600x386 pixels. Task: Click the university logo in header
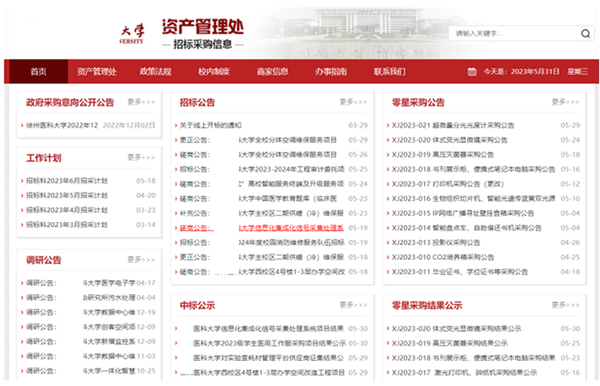click(x=132, y=34)
